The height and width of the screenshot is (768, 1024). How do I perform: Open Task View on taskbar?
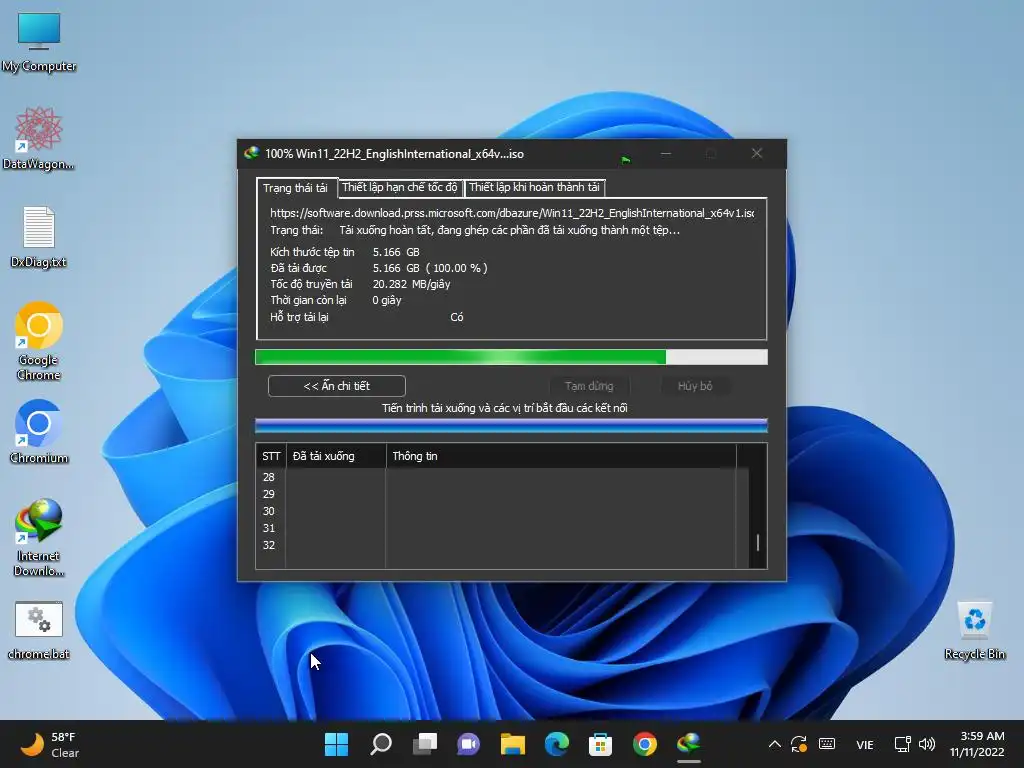click(425, 744)
